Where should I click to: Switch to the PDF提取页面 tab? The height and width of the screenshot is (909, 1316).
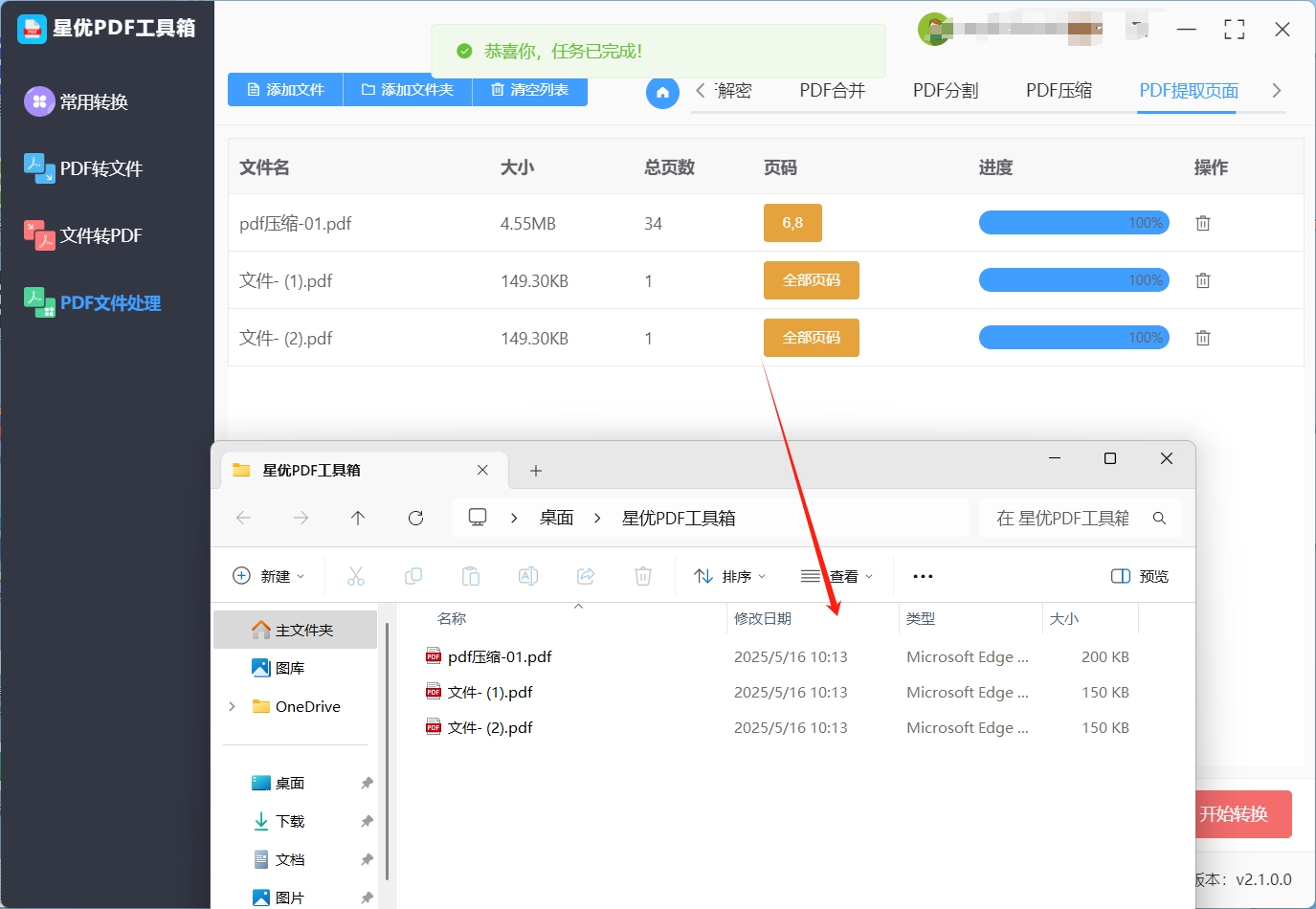coord(1189,90)
